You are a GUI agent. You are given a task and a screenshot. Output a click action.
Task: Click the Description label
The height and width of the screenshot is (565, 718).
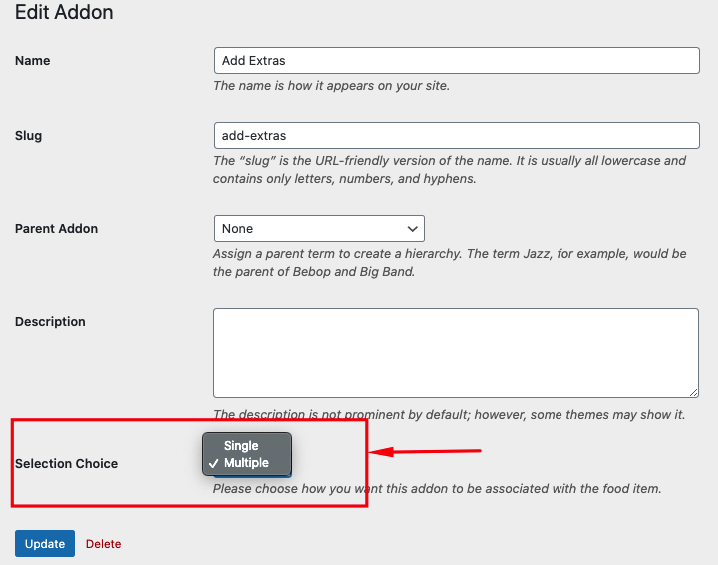(x=50, y=321)
